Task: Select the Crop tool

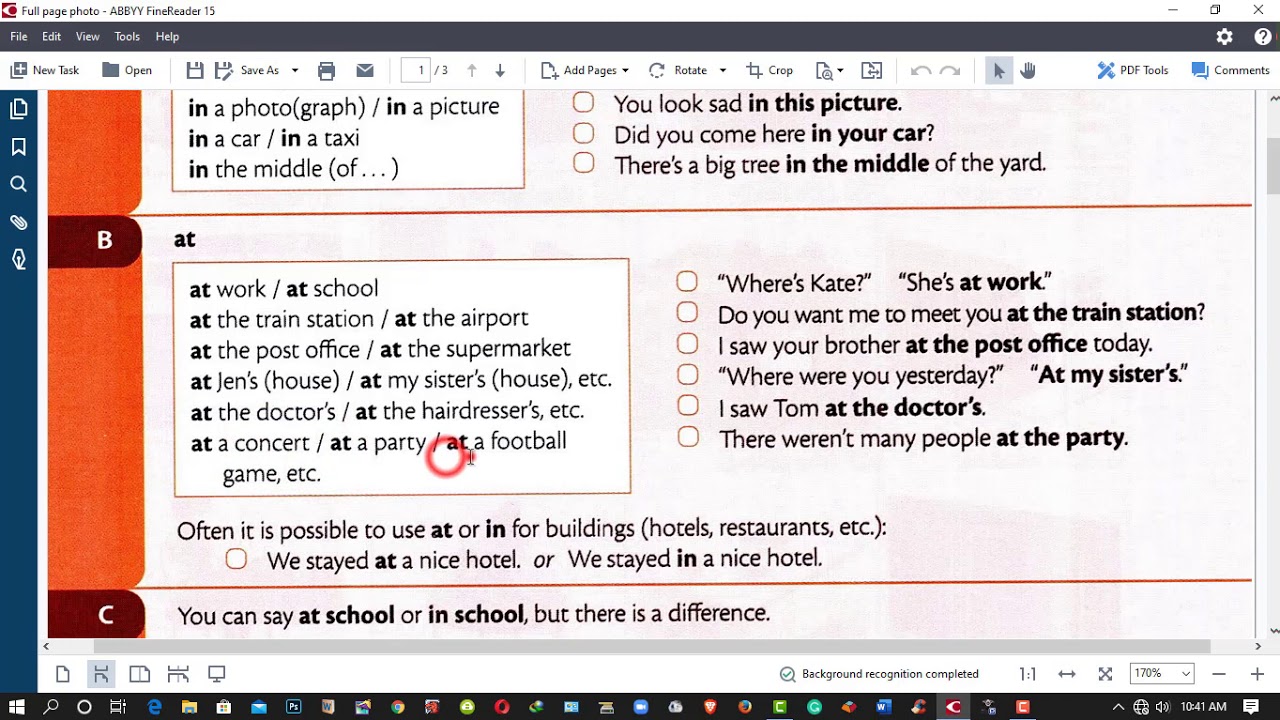Action: pos(769,70)
